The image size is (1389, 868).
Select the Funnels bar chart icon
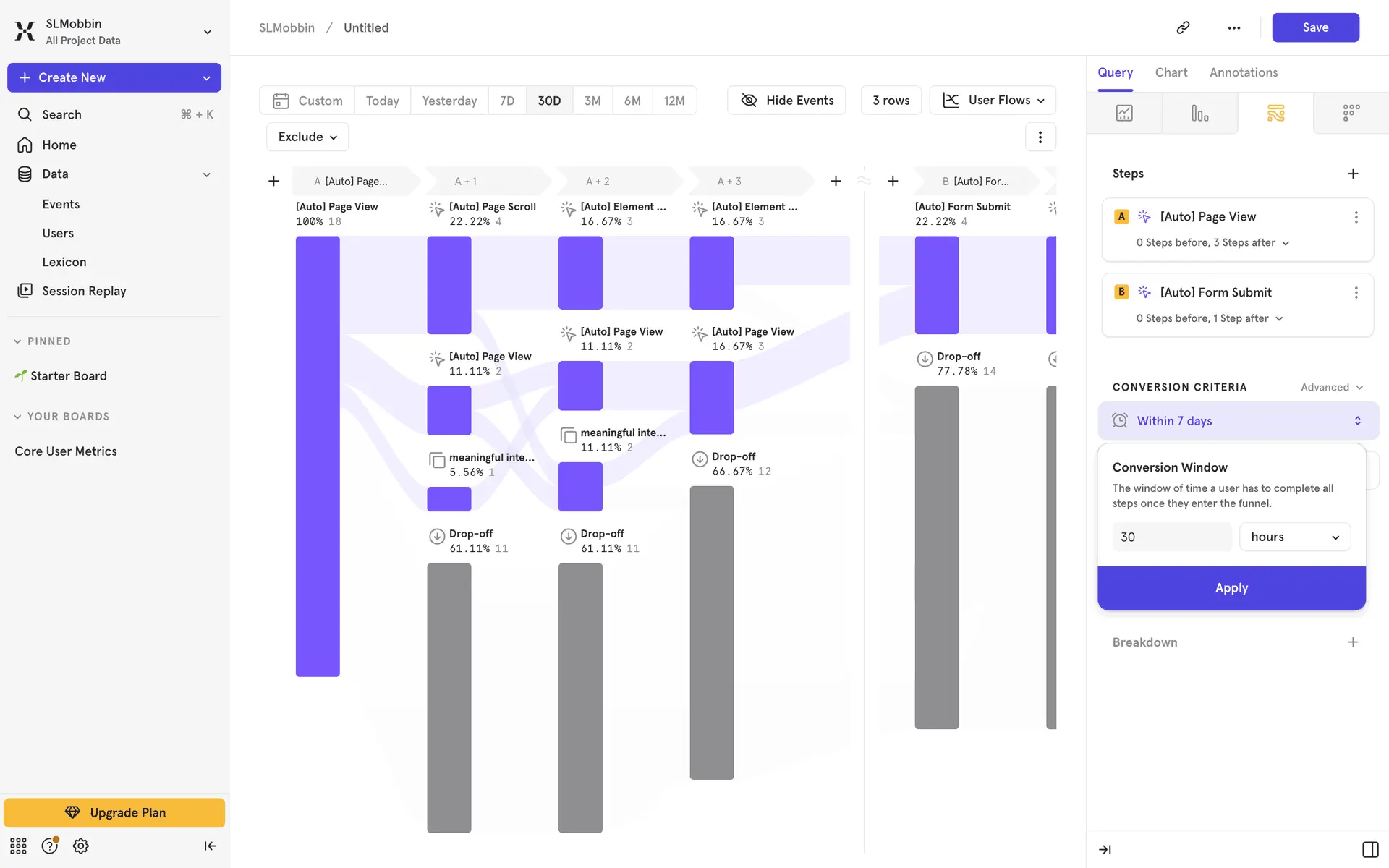1199,113
